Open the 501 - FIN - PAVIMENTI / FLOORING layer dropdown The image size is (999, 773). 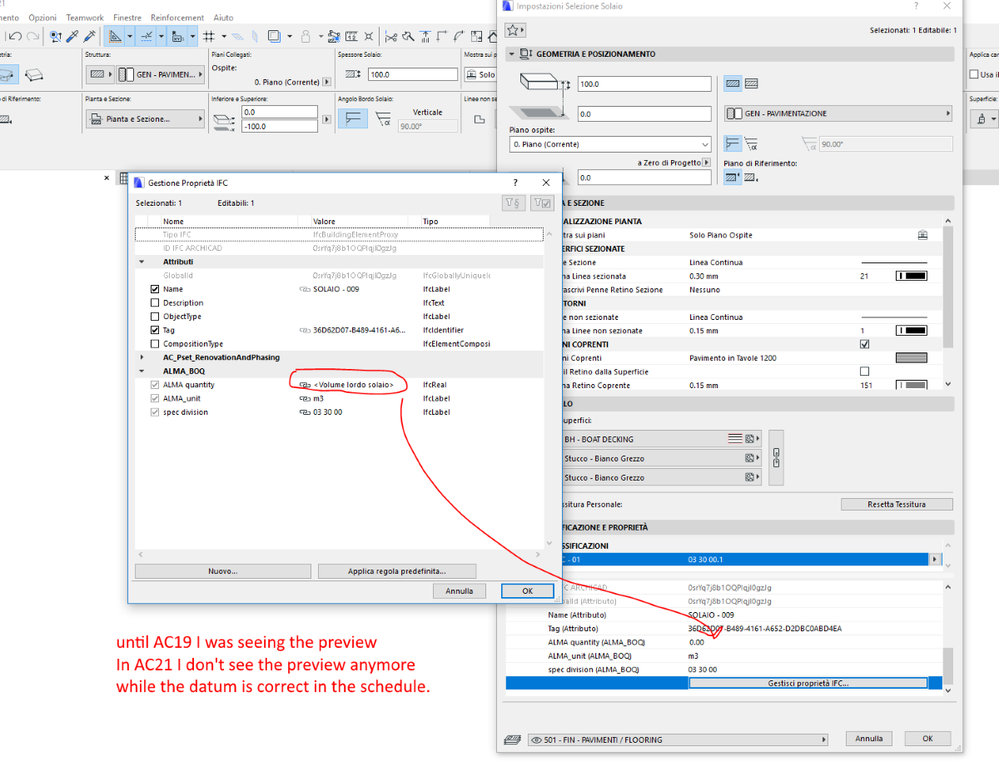[x=678, y=740]
